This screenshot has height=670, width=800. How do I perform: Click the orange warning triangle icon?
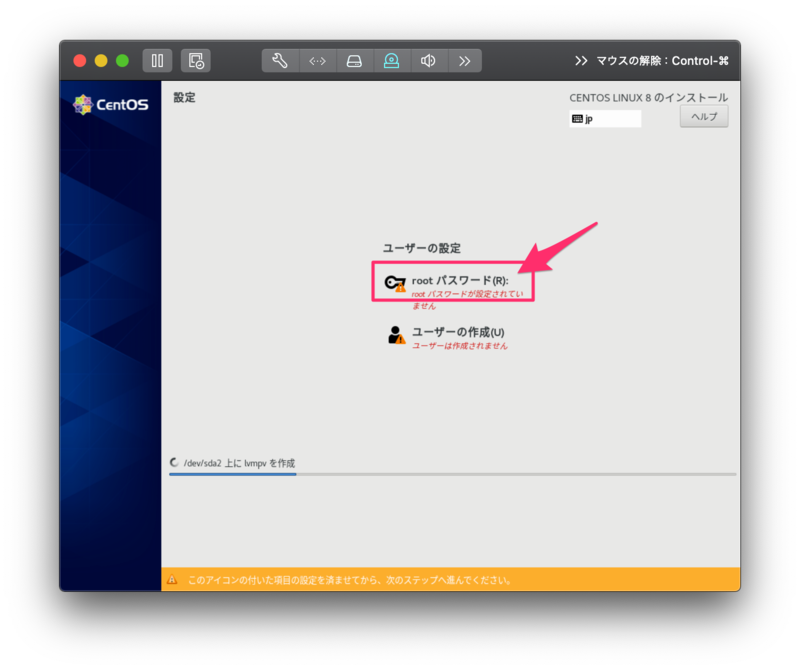172,580
